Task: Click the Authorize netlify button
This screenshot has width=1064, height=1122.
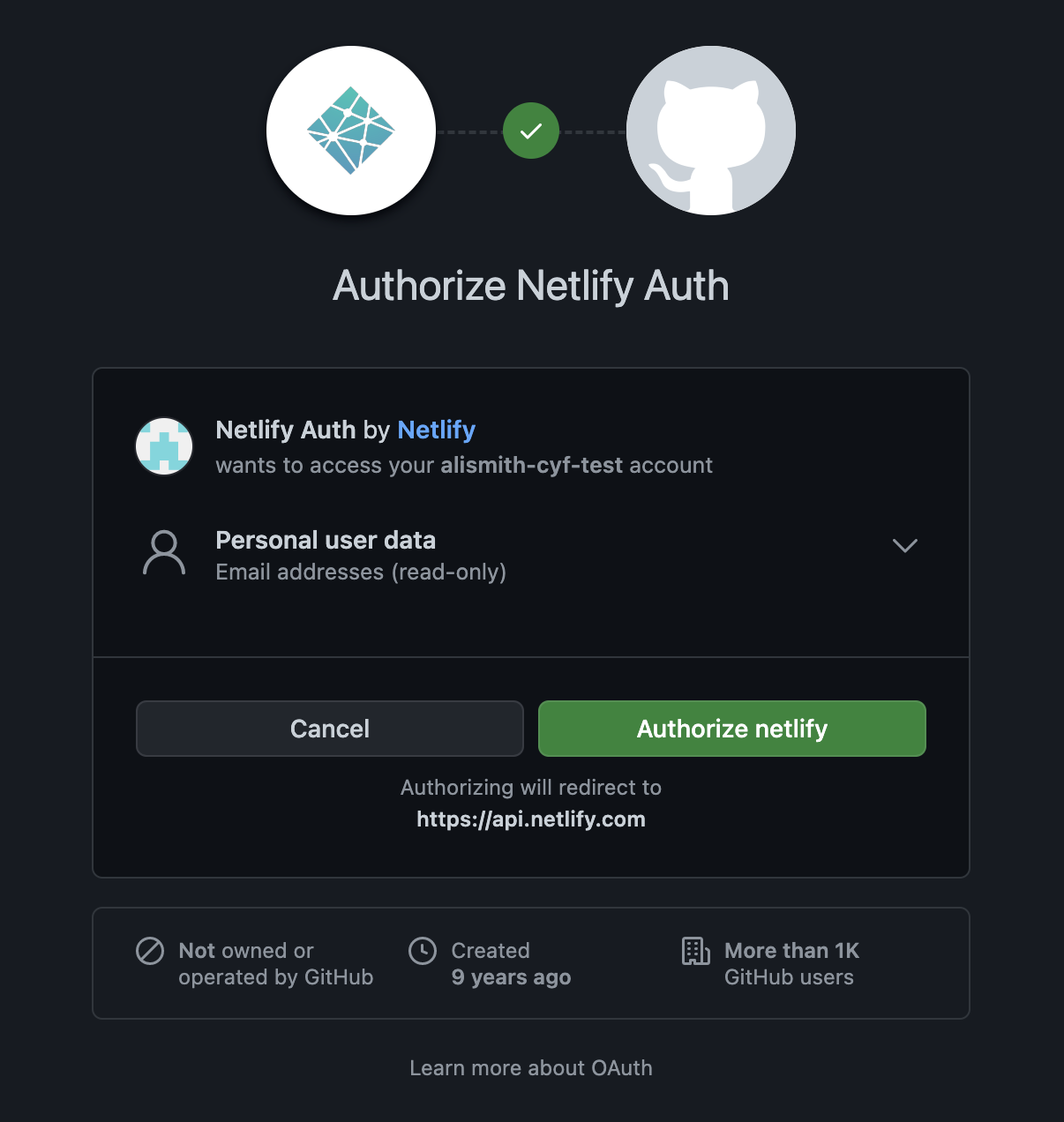Action: [x=731, y=729]
